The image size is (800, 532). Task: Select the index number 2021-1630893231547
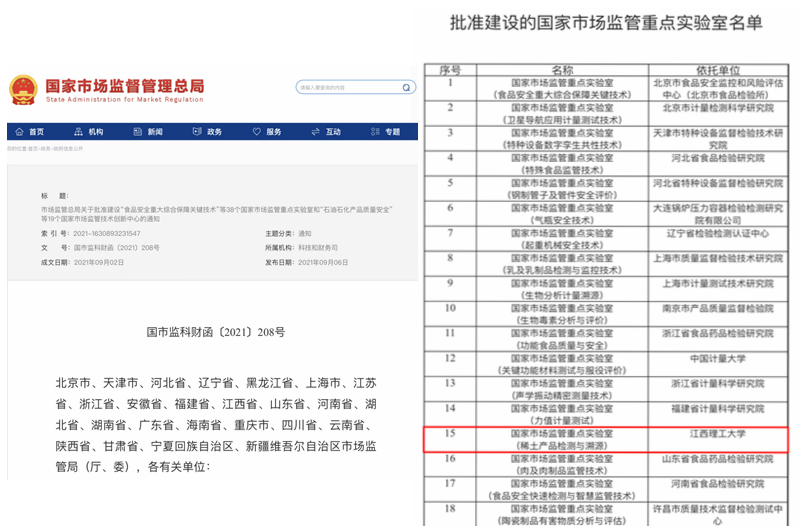pyautogui.click(x=107, y=234)
